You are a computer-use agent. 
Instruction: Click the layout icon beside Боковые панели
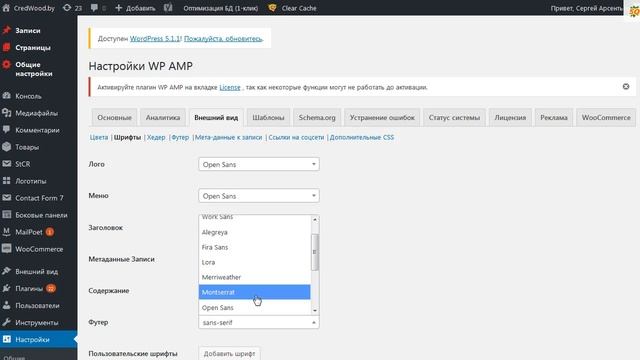[x=7, y=215]
